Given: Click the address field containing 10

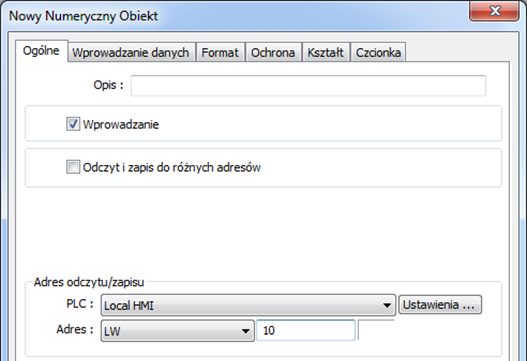Looking at the screenshot, I should tap(306, 330).
